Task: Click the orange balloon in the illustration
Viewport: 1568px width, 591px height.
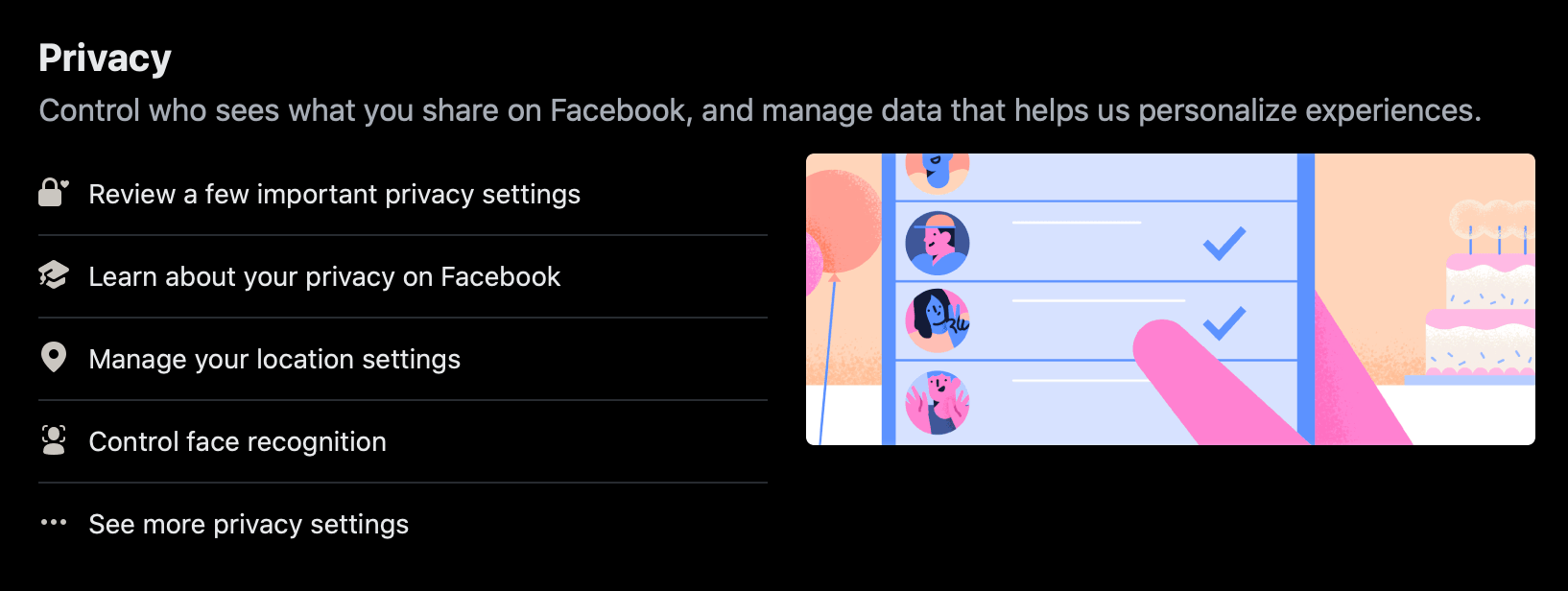Action: pyautogui.click(x=841, y=221)
